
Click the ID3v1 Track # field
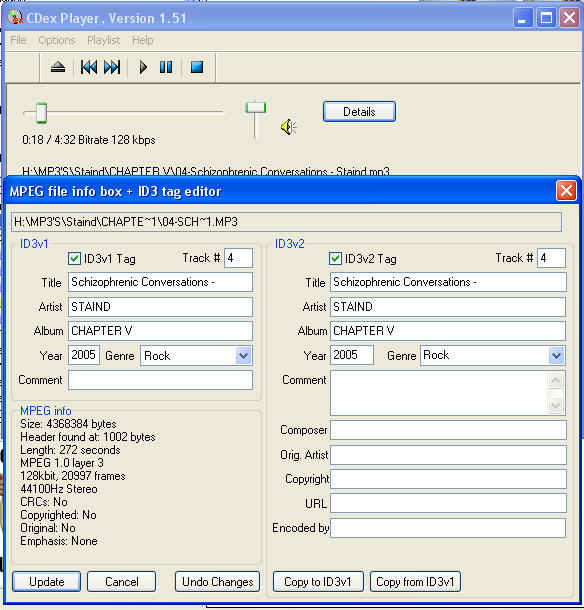coord(238,258)
